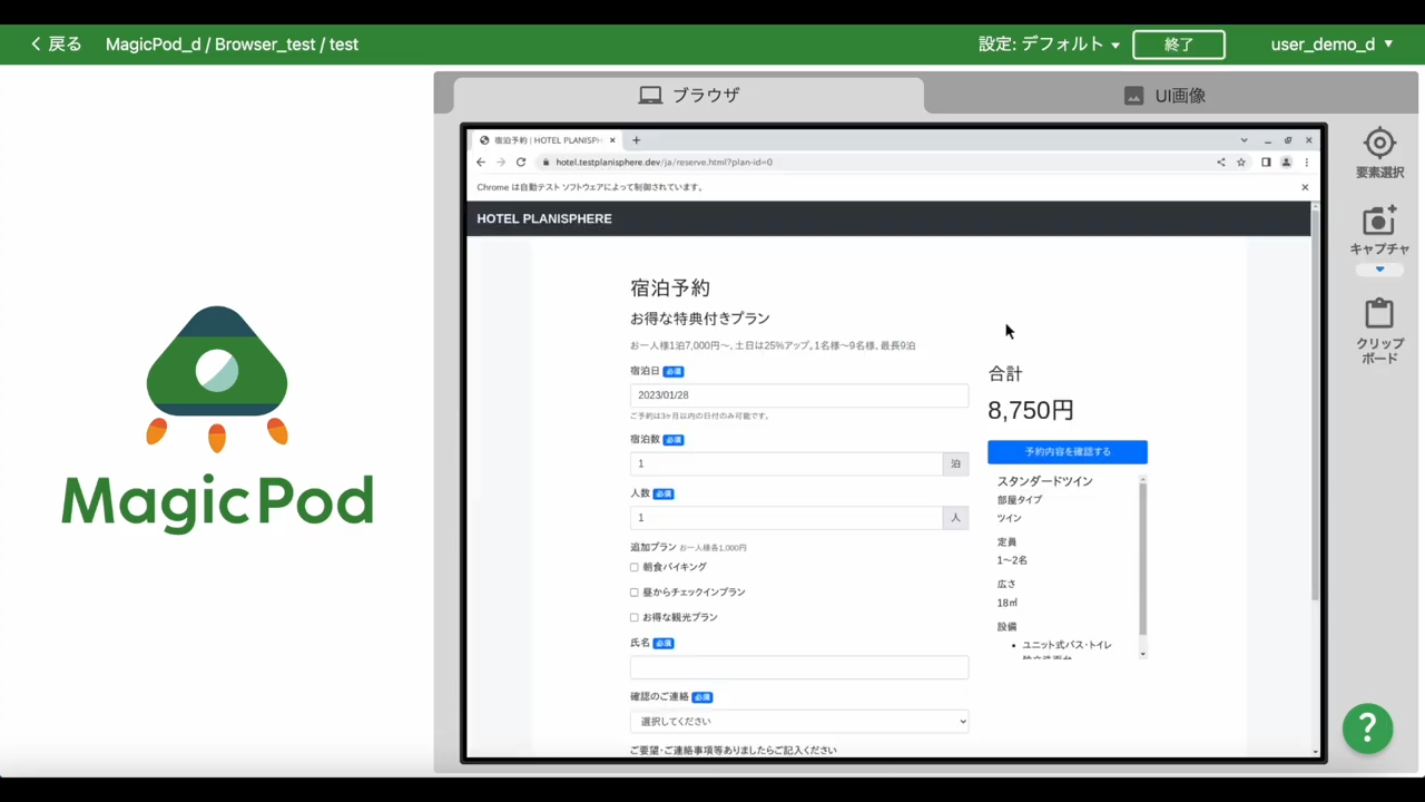Open the クリップボード clipboard icon

pos(1379,313)
